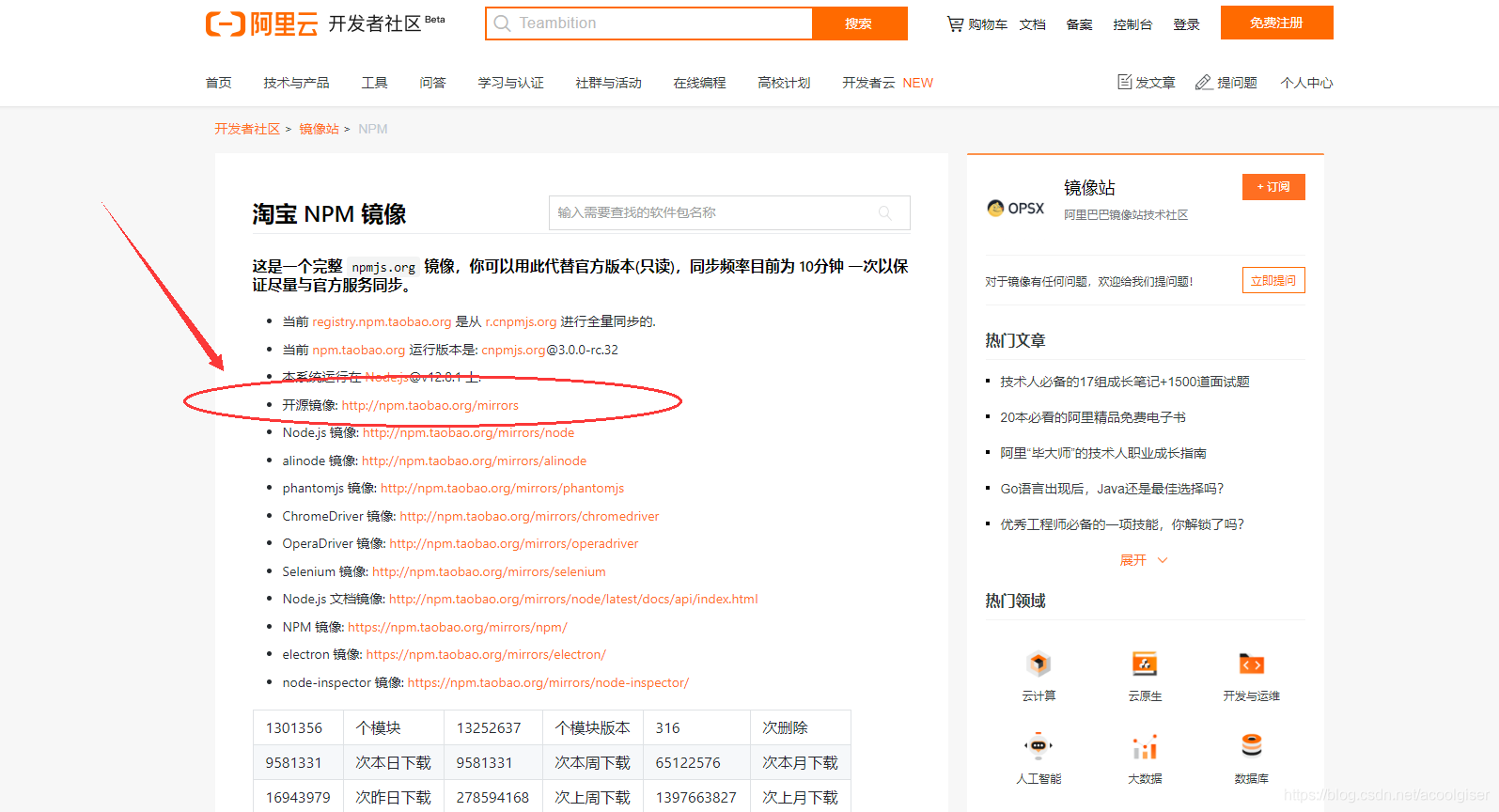Click the 购物车 link
The height and width of the screenshot is (812, 1499).
[x=988, y=24]
